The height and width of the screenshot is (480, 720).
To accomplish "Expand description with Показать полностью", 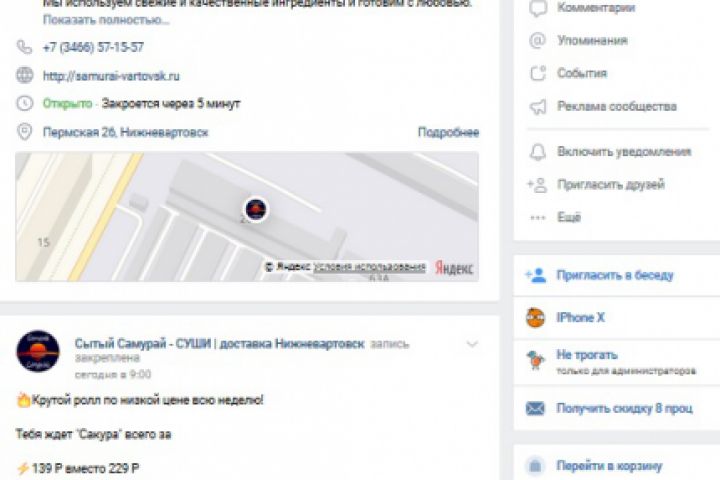I will [x=106, y=20].
